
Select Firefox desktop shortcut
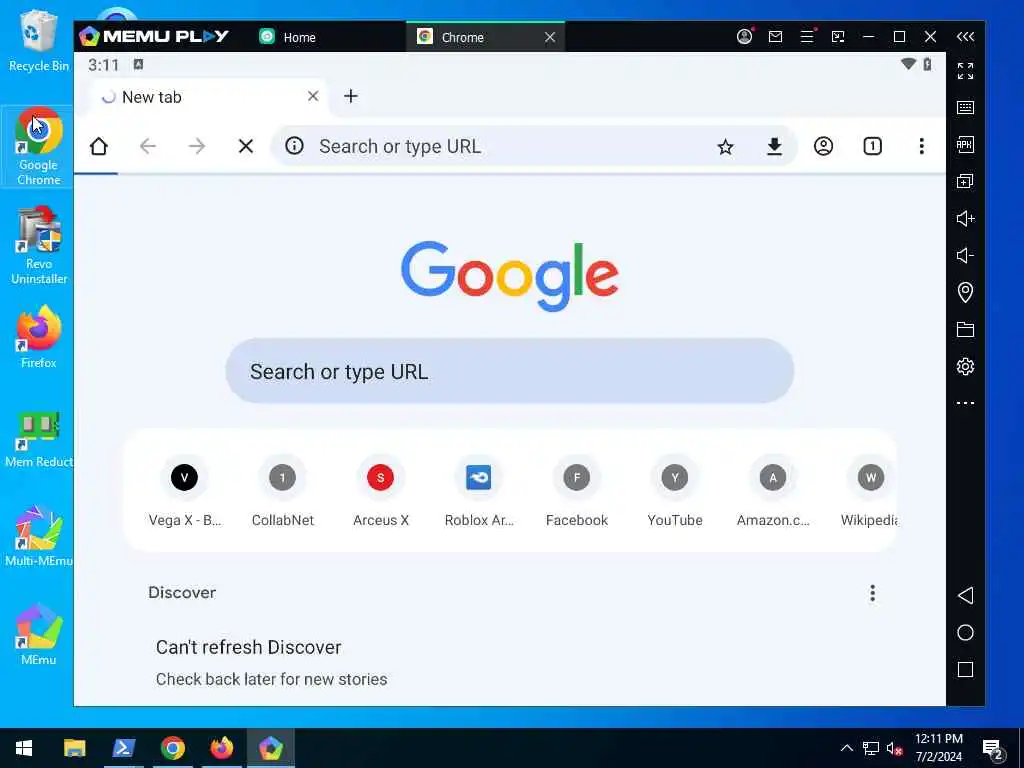coord(39,338)
